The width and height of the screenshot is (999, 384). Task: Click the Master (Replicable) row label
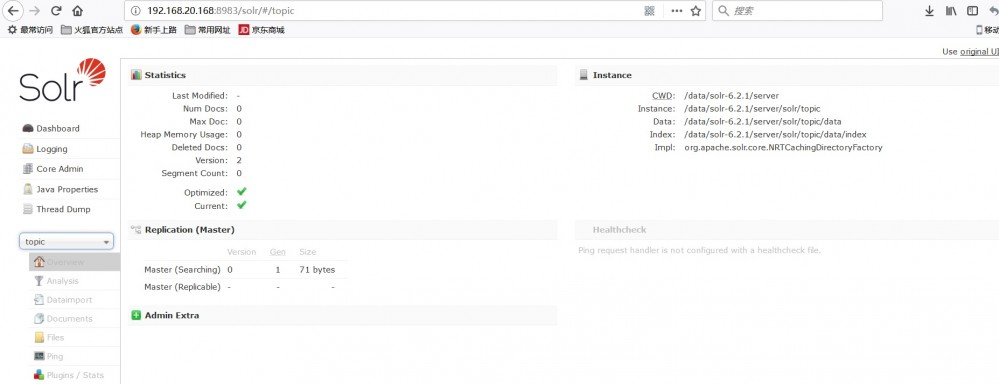[x=182, y=287]
